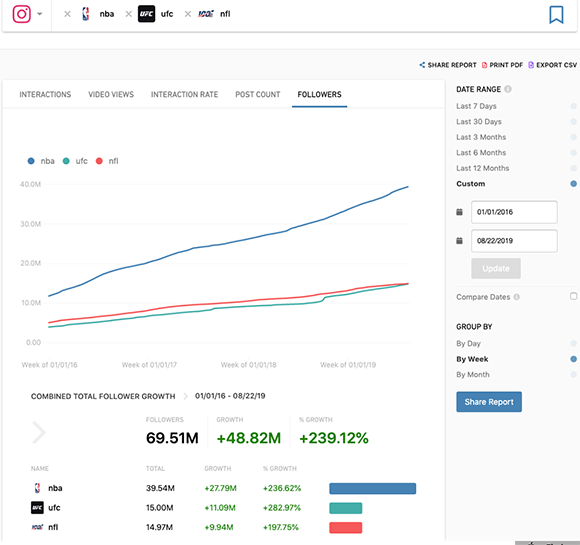The height and width of the screenshot is (545, 580).
Task: Focus the start date field 01/01/2016
Action: (x=514, y=212)
